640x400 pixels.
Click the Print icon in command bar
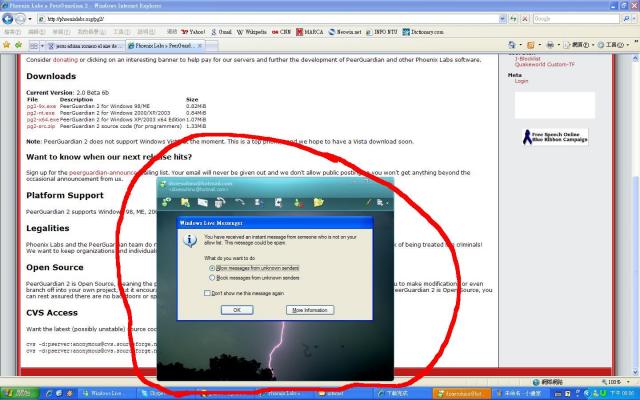click(550, 45)
